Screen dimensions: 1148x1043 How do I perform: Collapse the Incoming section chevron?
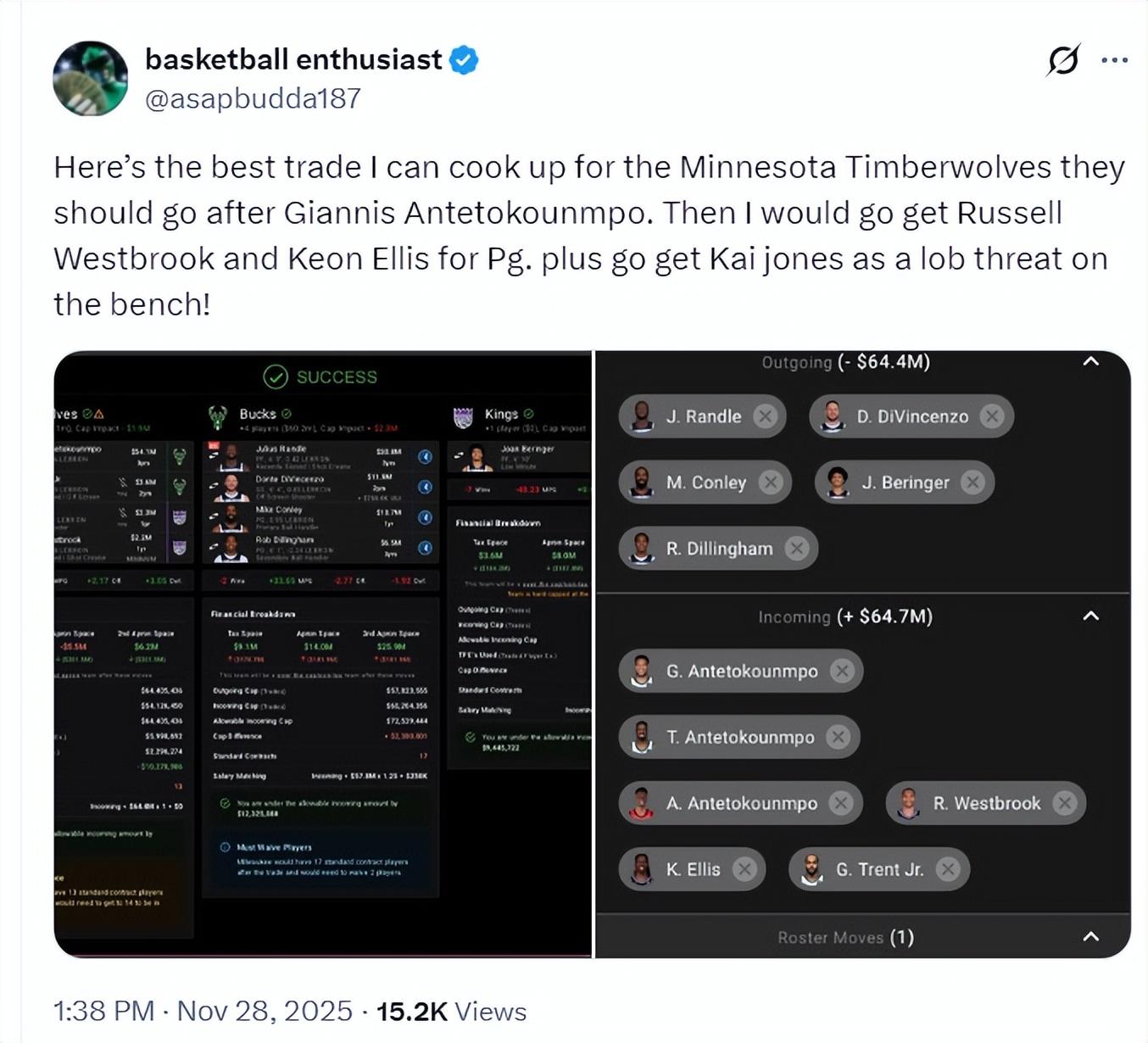[x=1091, y=616]
